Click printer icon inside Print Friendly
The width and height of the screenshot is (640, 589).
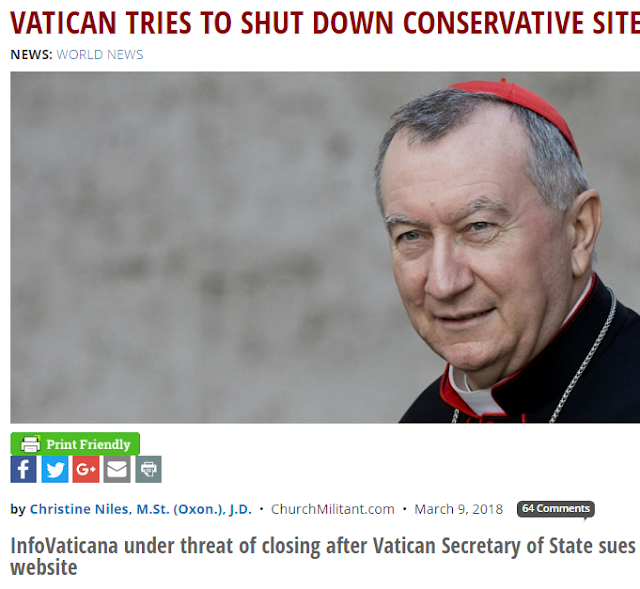tap(31, 444)
